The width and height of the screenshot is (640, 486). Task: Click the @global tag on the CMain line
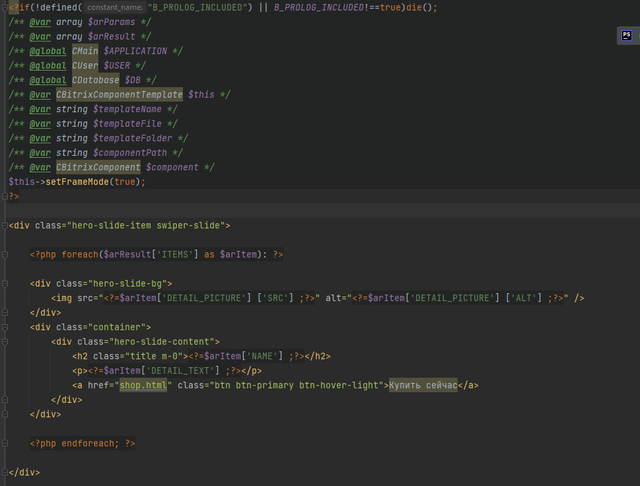(48, 51)
